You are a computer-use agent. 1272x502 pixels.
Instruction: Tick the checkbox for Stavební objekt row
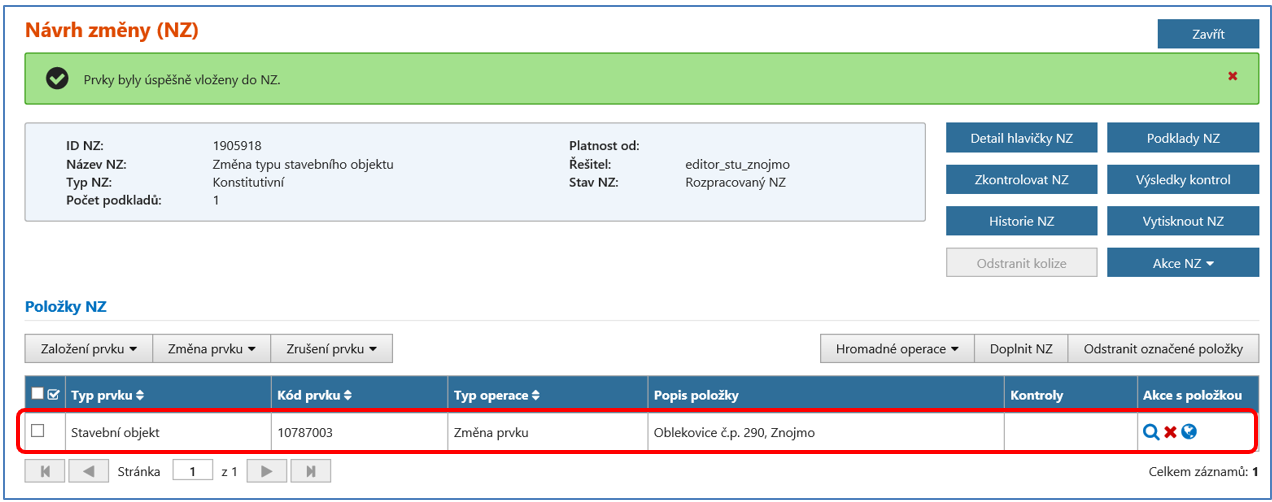pyautogui.click(x=38, y=431)
